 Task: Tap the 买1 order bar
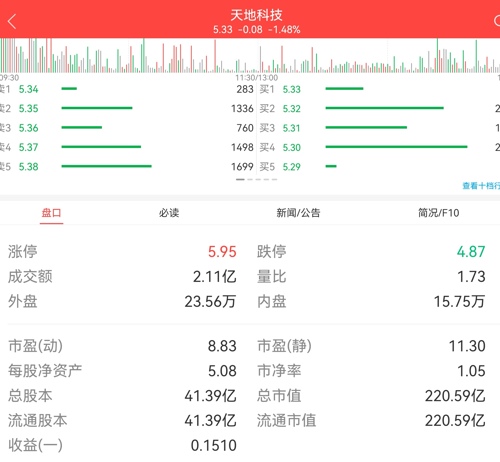pyautogui.click(x=344, y=89)
